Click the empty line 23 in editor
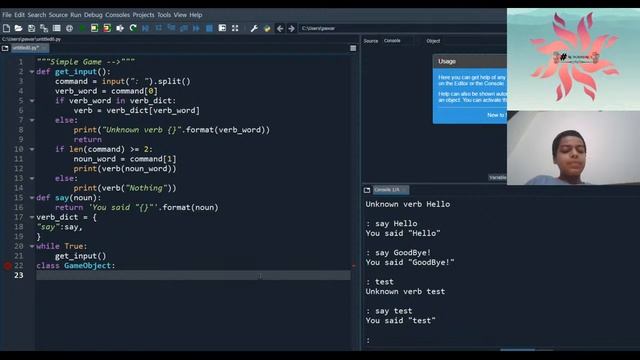 (193, 276)
